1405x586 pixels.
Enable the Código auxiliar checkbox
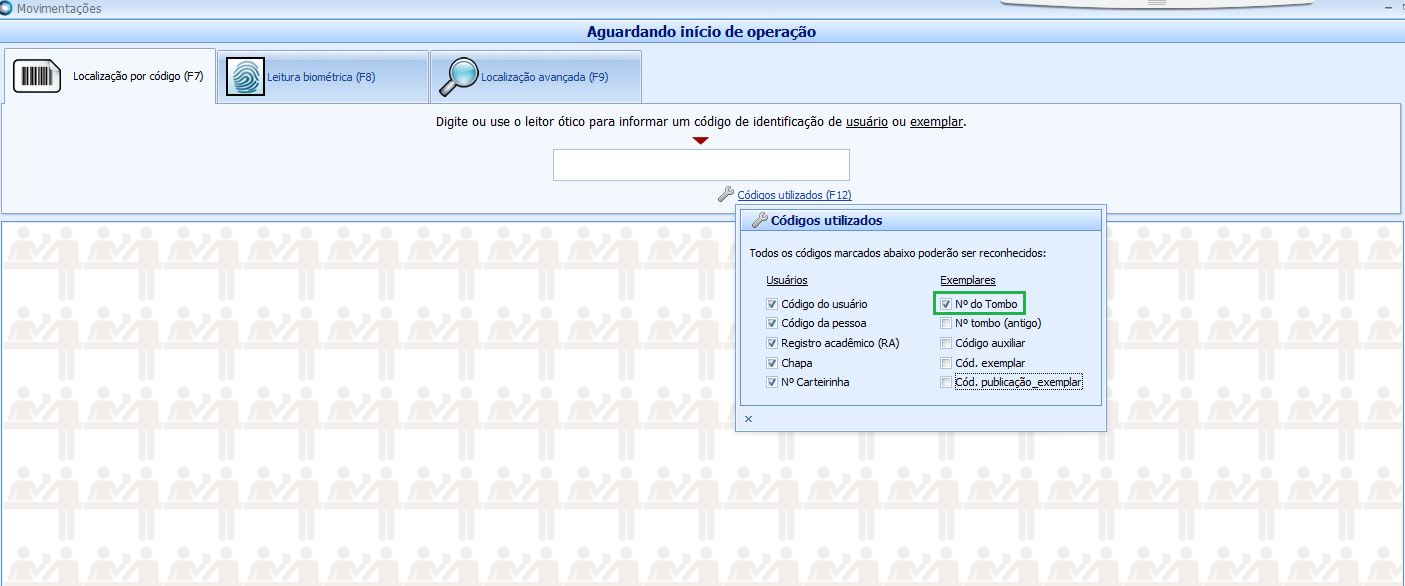tap(946, 343)
